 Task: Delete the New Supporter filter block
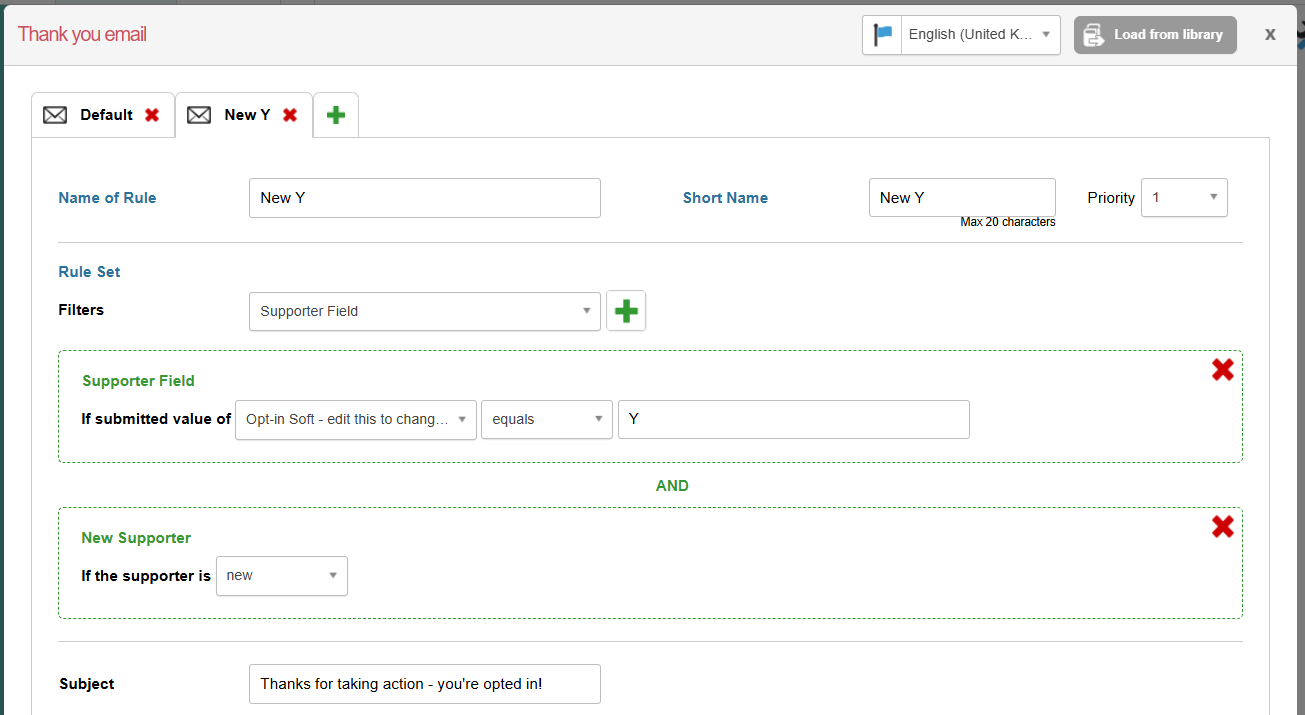coord(1222,527)
